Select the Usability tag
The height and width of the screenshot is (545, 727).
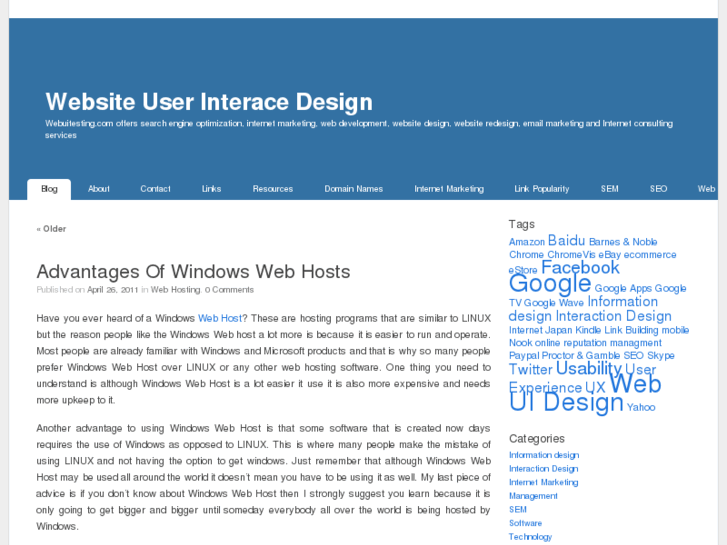pyautogui.click(x=589, y=369)
